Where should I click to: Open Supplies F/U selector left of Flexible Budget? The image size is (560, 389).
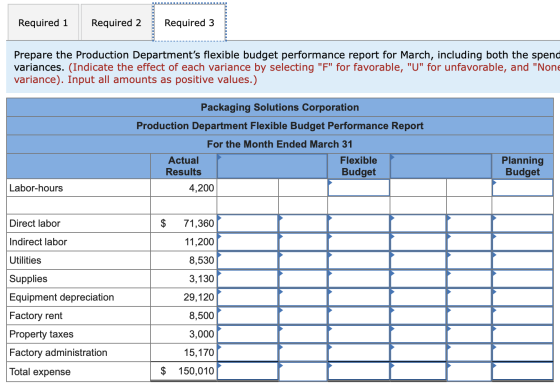(303, 279)
